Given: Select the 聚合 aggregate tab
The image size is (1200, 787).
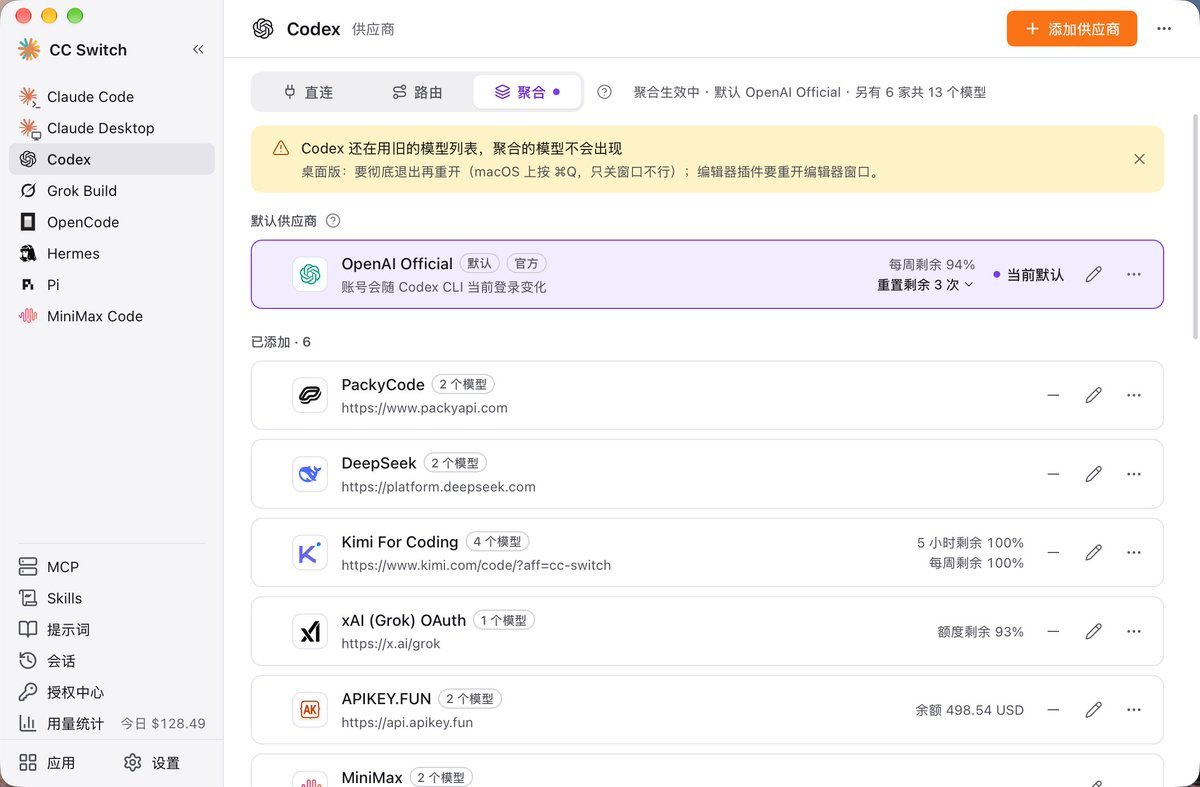Looking at the screenshot, I should [527, 92].
